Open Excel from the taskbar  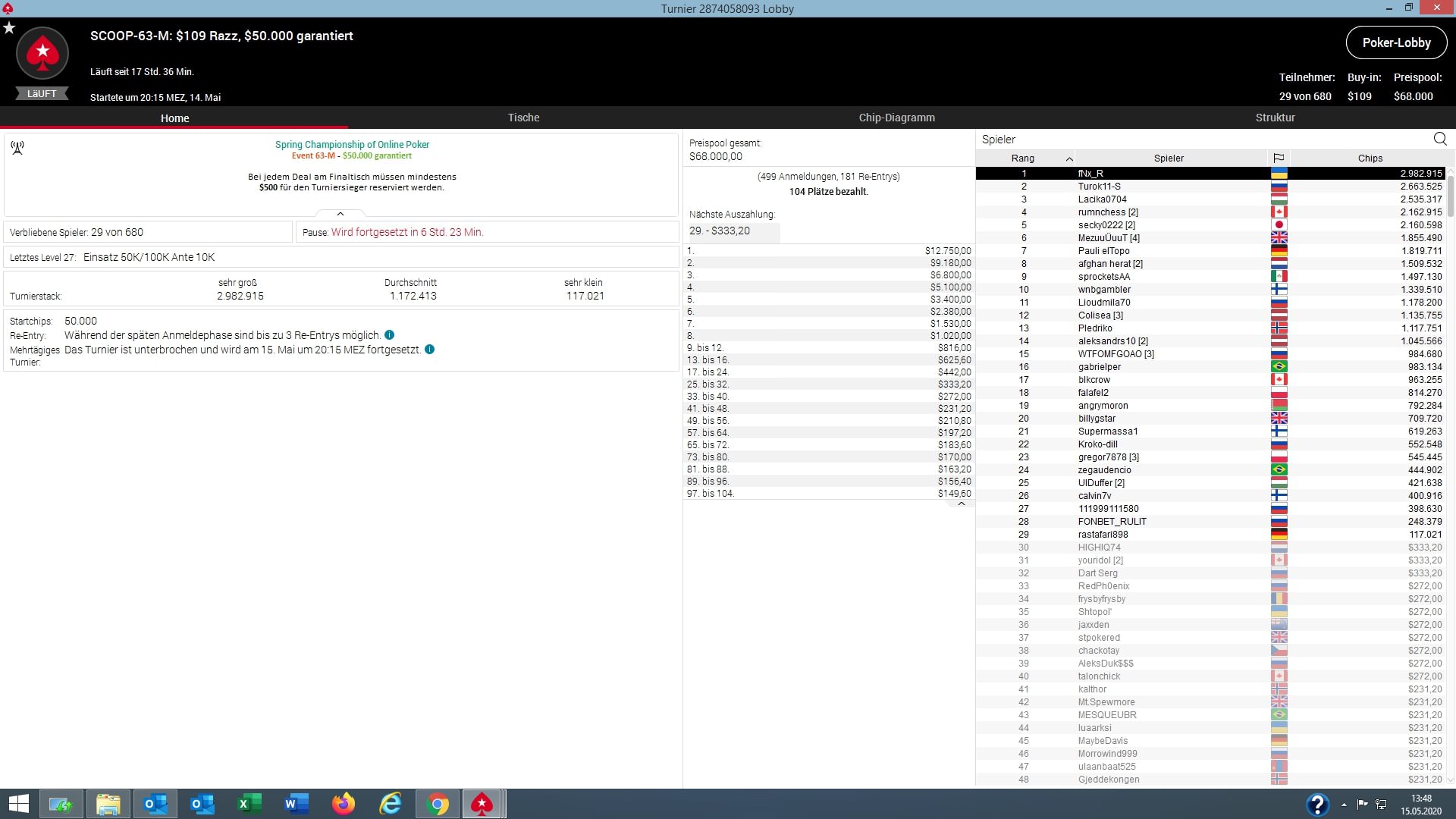pos(249,803)
